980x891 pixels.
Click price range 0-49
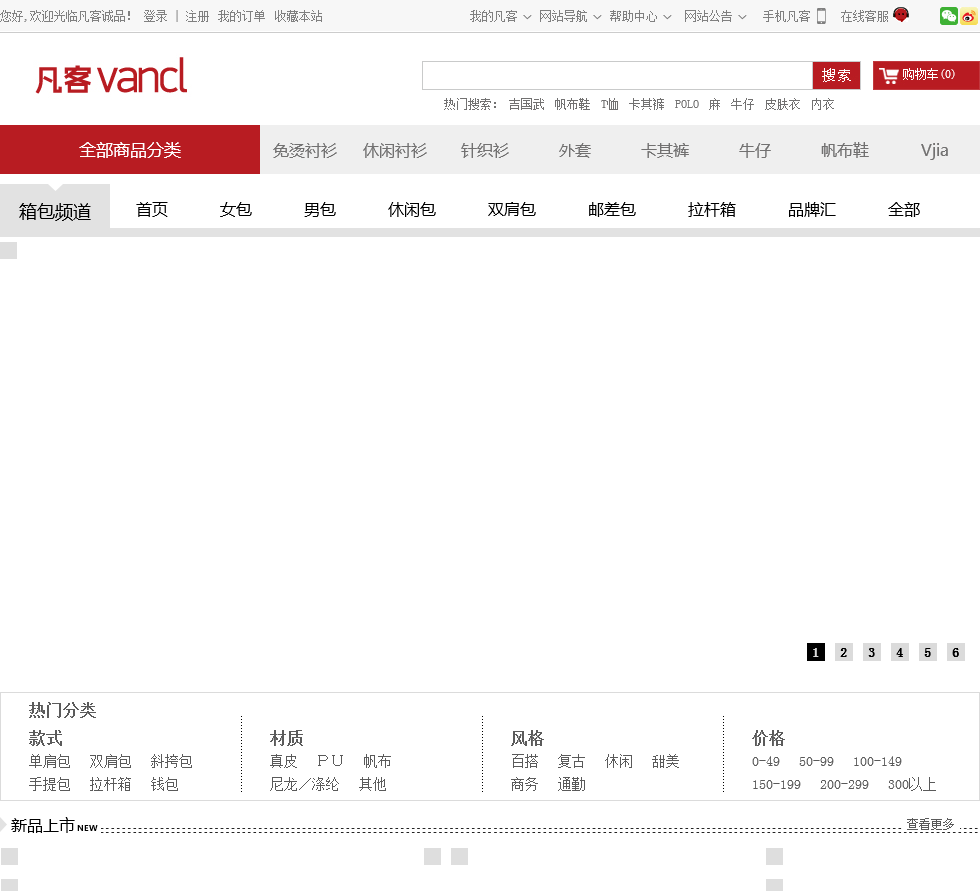click(766, 762)
